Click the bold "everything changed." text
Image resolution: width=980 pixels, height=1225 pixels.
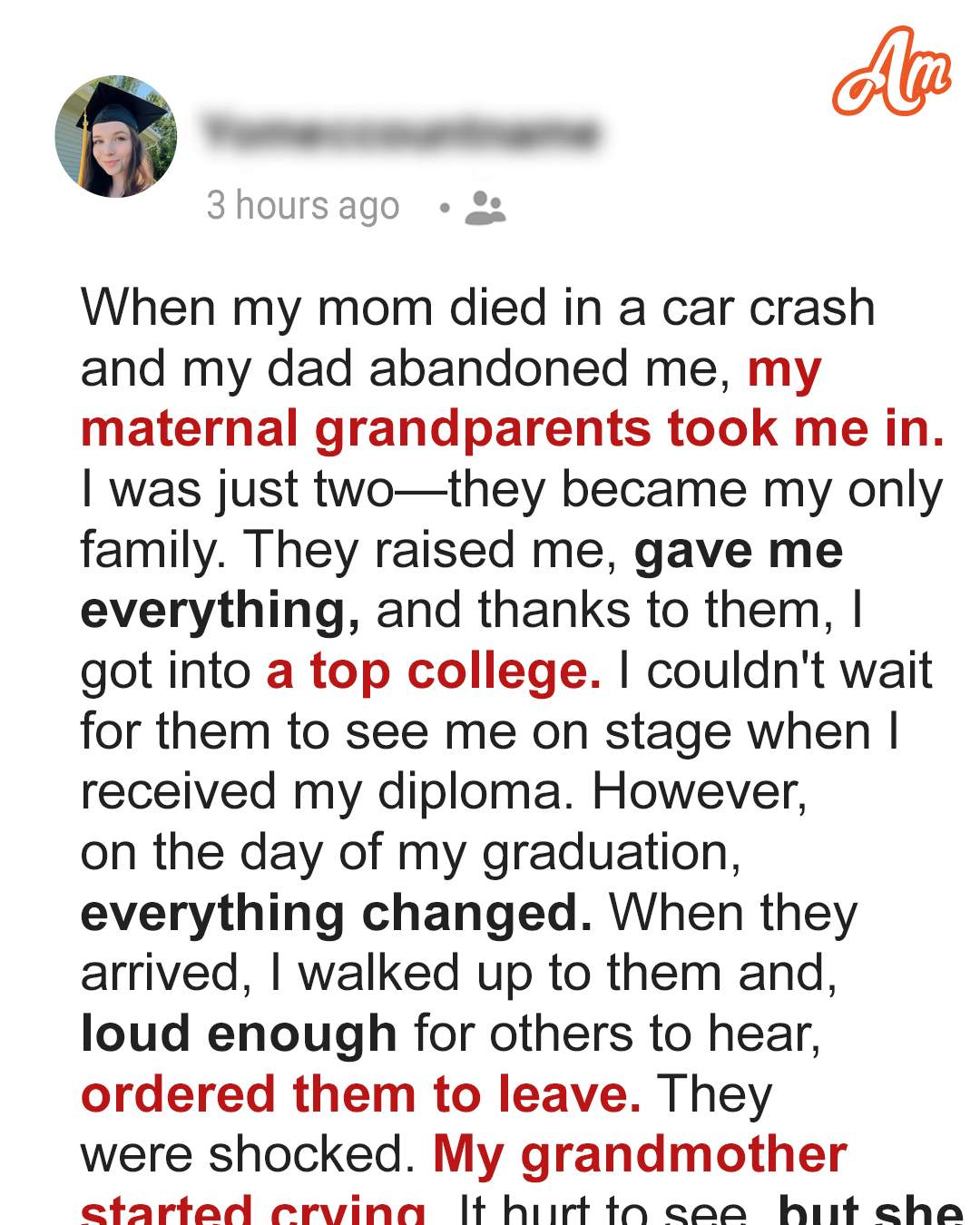pos(337,913)
